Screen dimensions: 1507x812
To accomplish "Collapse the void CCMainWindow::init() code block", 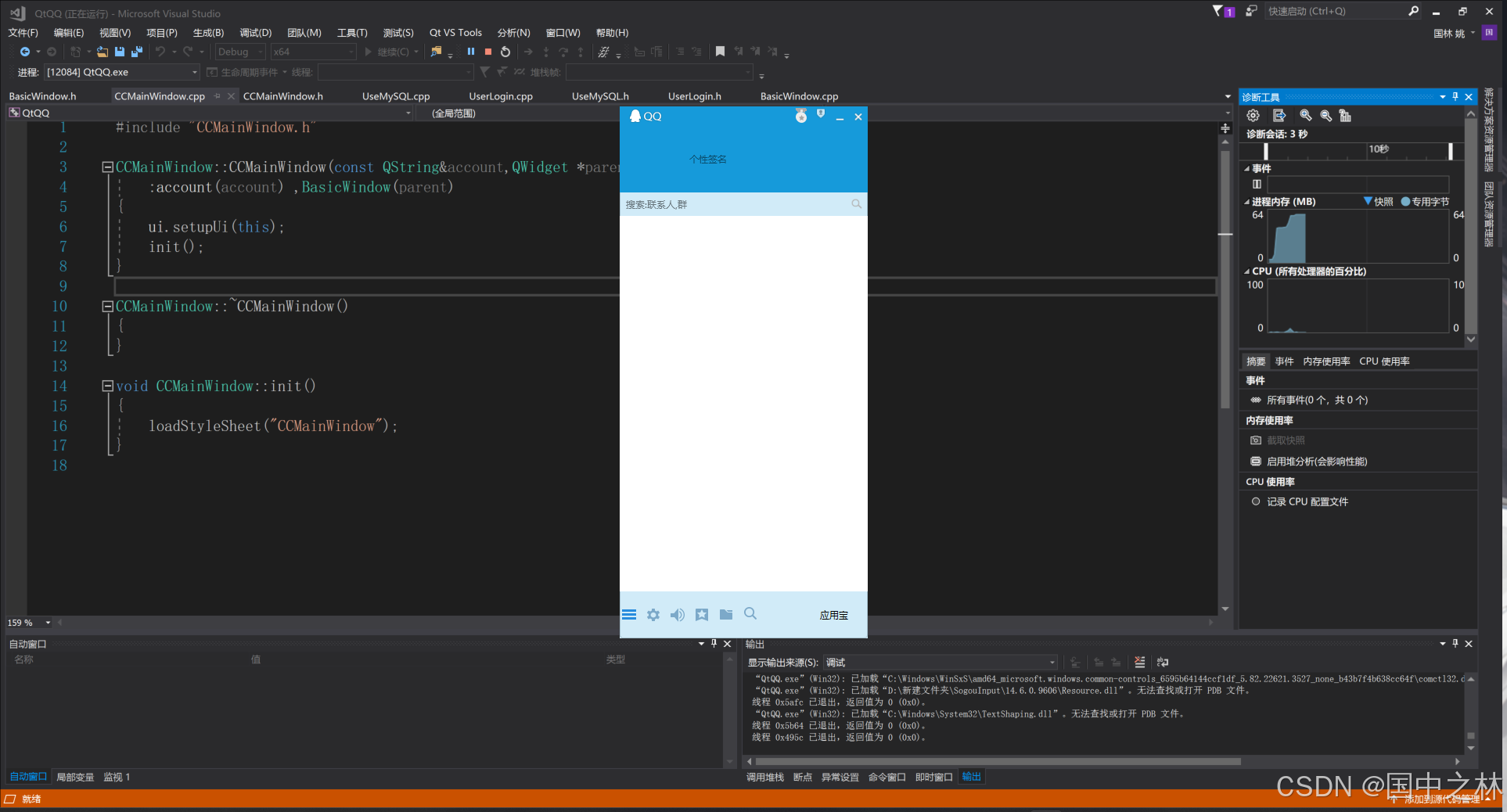I will (108, 386).
